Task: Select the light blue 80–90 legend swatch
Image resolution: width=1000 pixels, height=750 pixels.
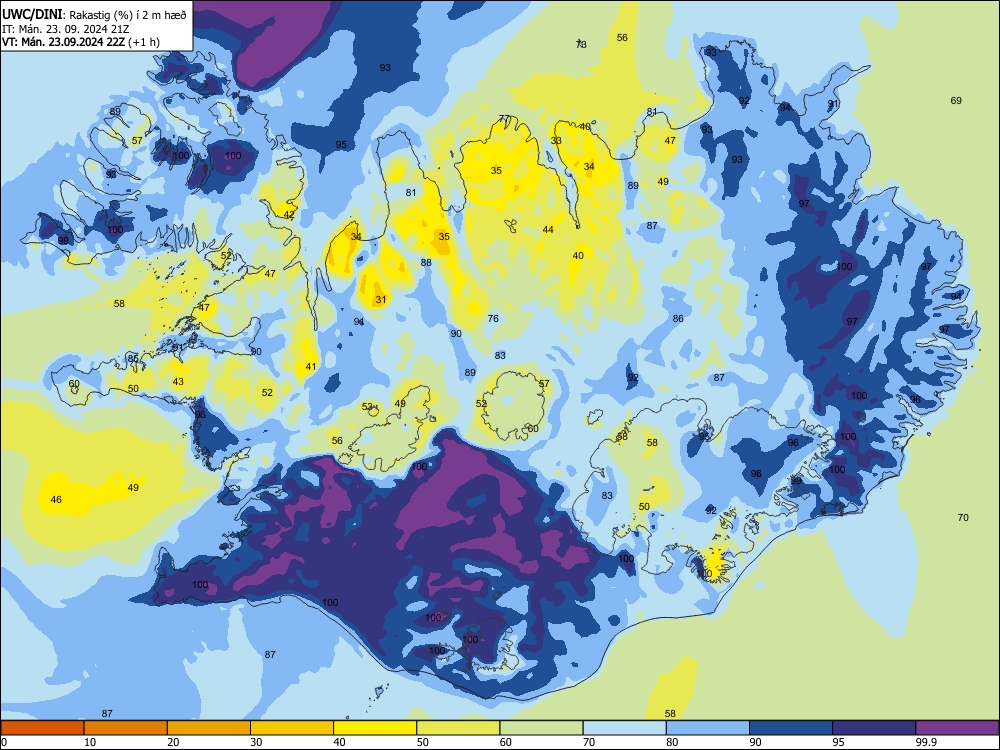Action: coord(707,728)
